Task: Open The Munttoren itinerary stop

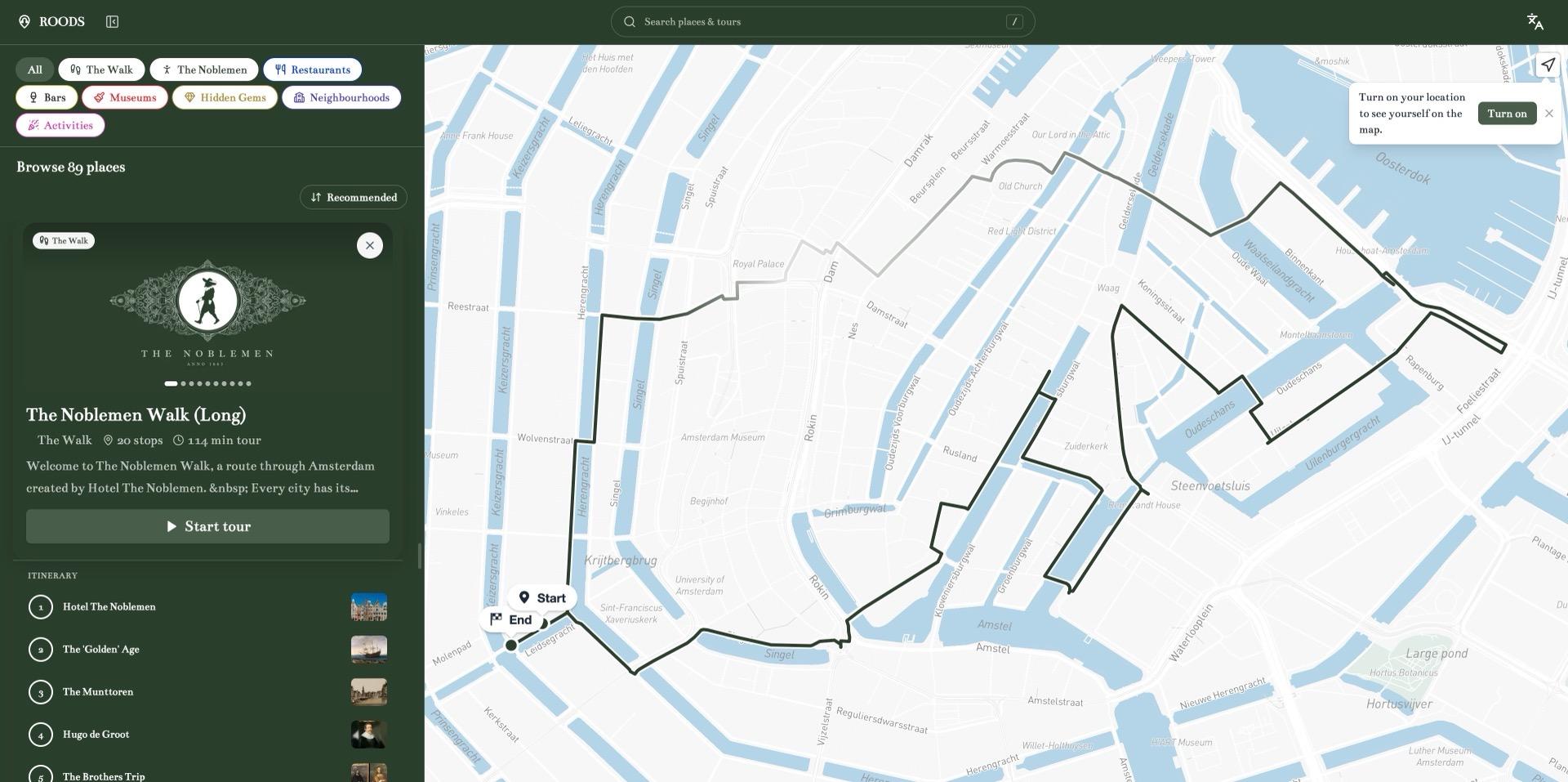Action: click(207, 692)
